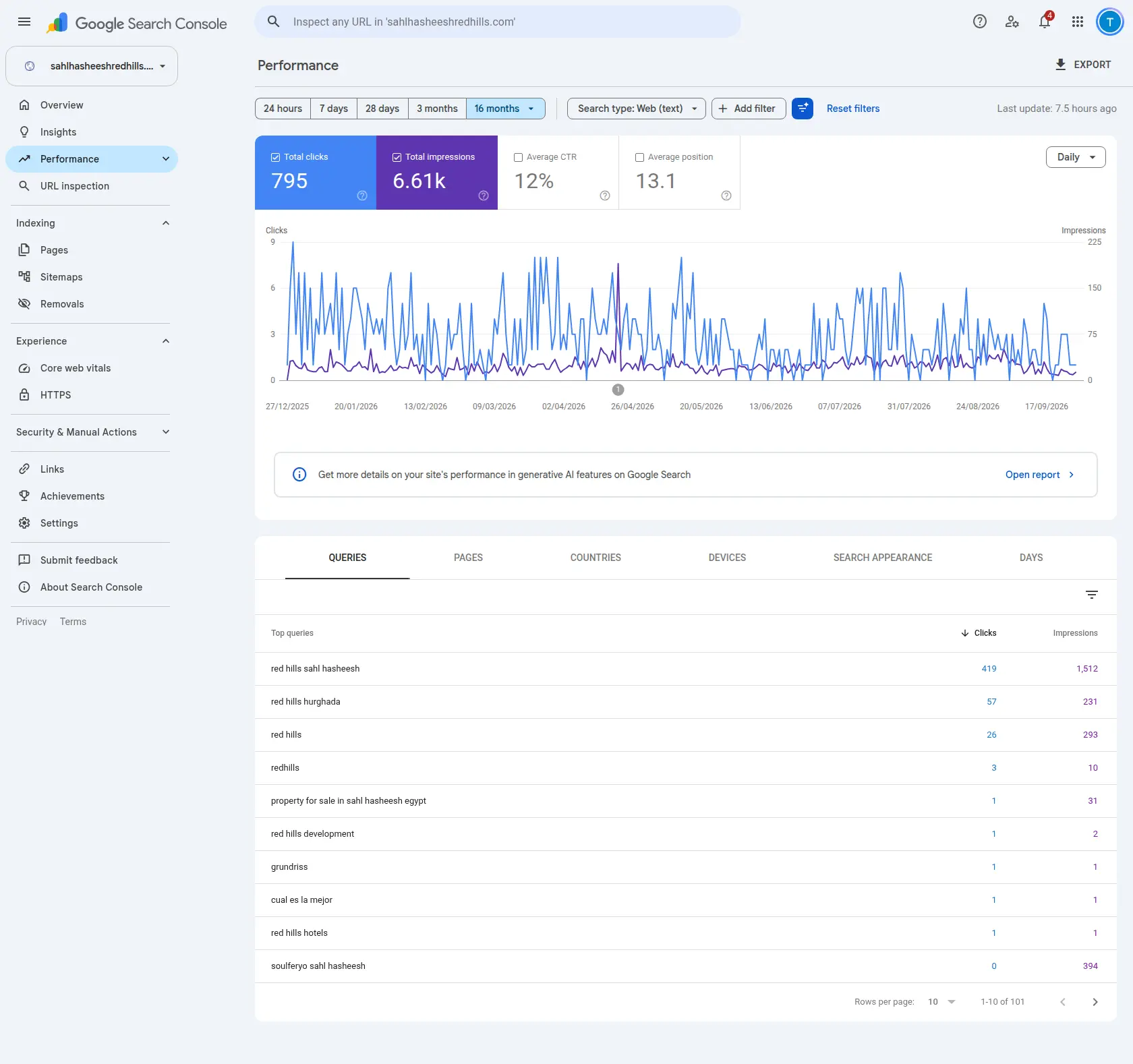Click Open report link
This screenshot has height=1064, width=1133.
(1039, 475)
